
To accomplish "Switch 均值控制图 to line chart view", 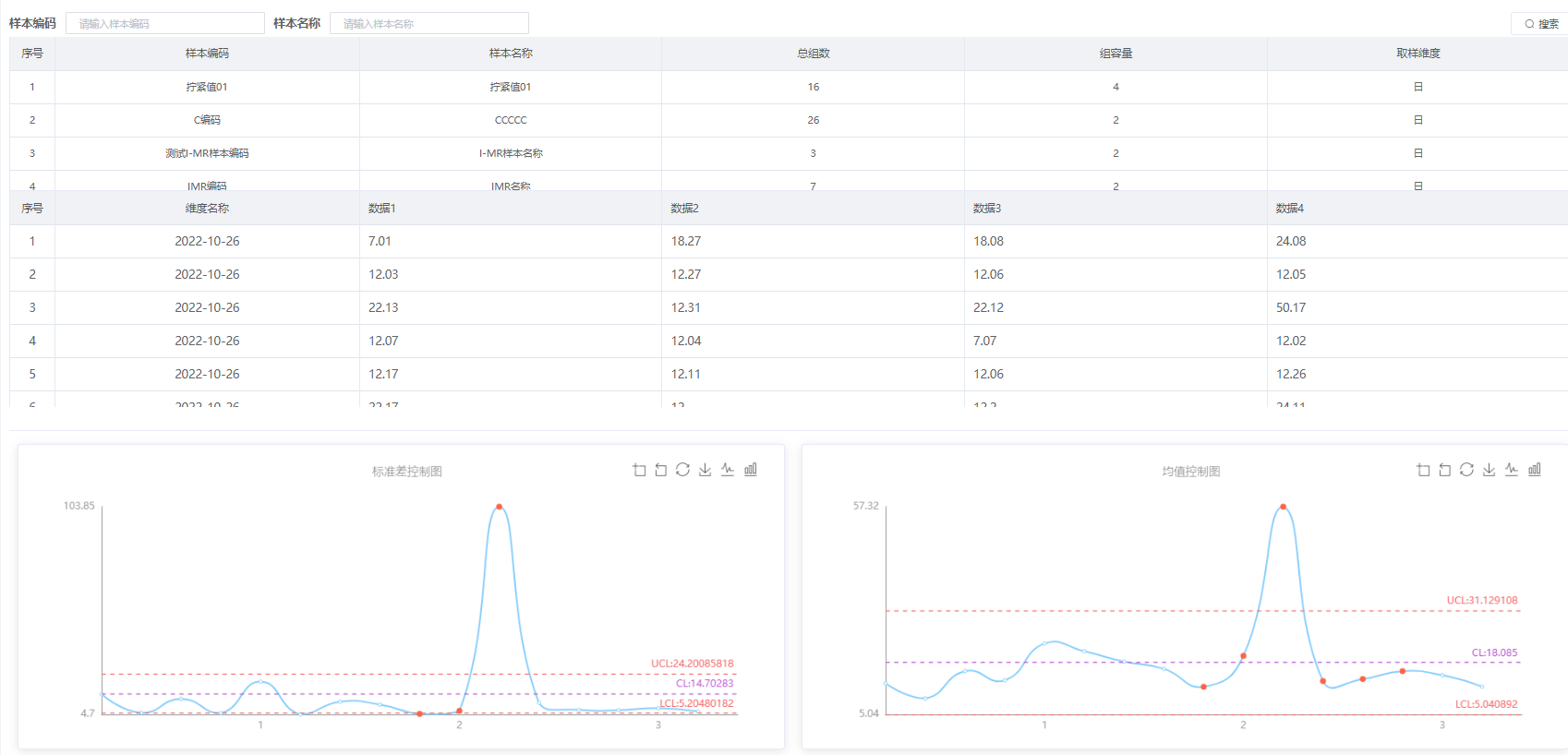I will coord(1512,470).
